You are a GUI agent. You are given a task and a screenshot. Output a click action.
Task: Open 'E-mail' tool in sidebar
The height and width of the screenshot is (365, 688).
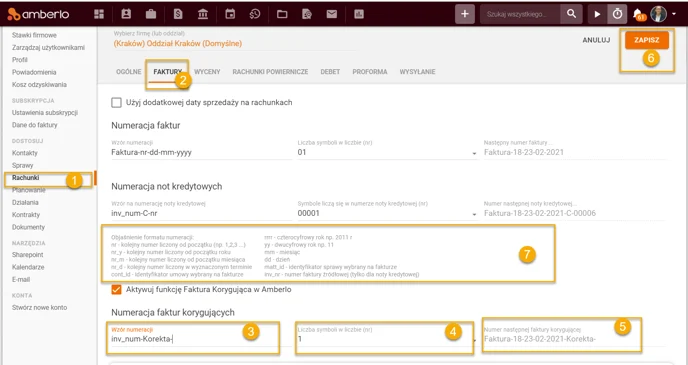point(21,279)
